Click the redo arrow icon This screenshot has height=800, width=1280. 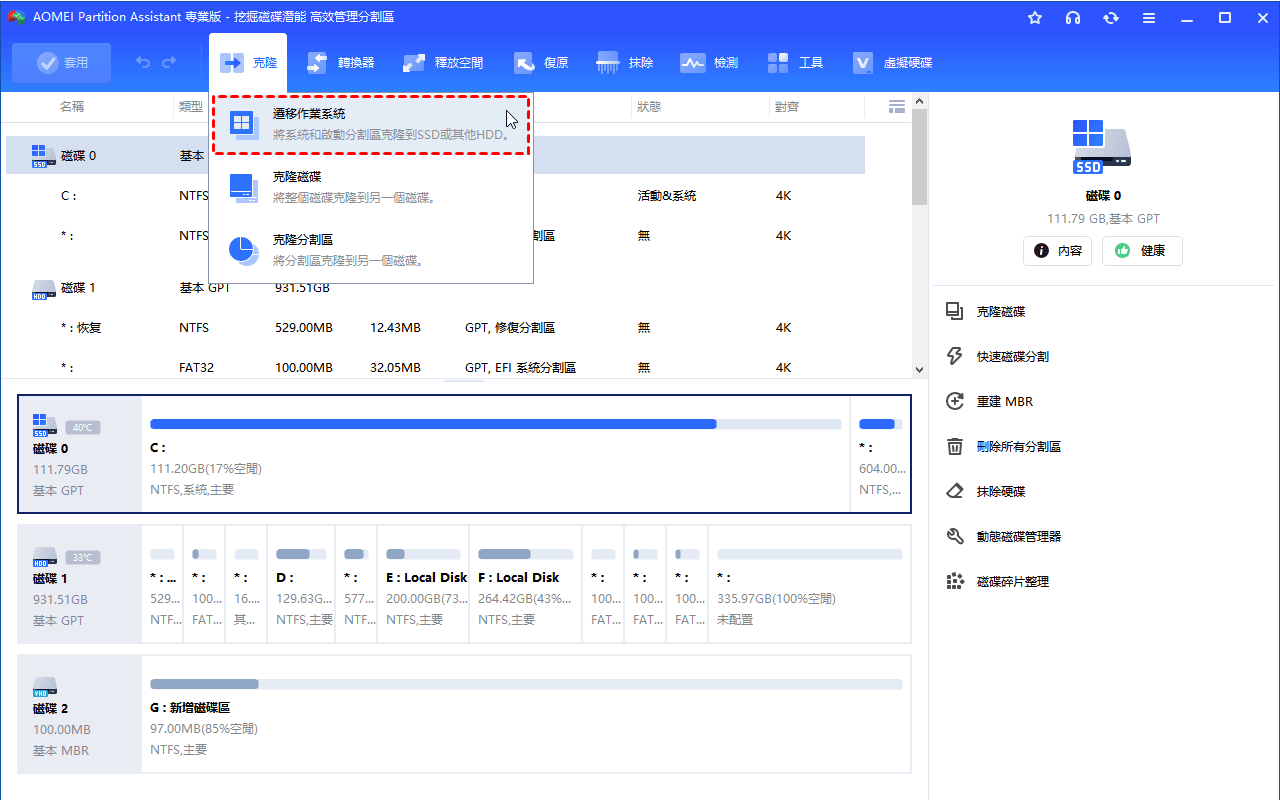[x=169, y=62]
